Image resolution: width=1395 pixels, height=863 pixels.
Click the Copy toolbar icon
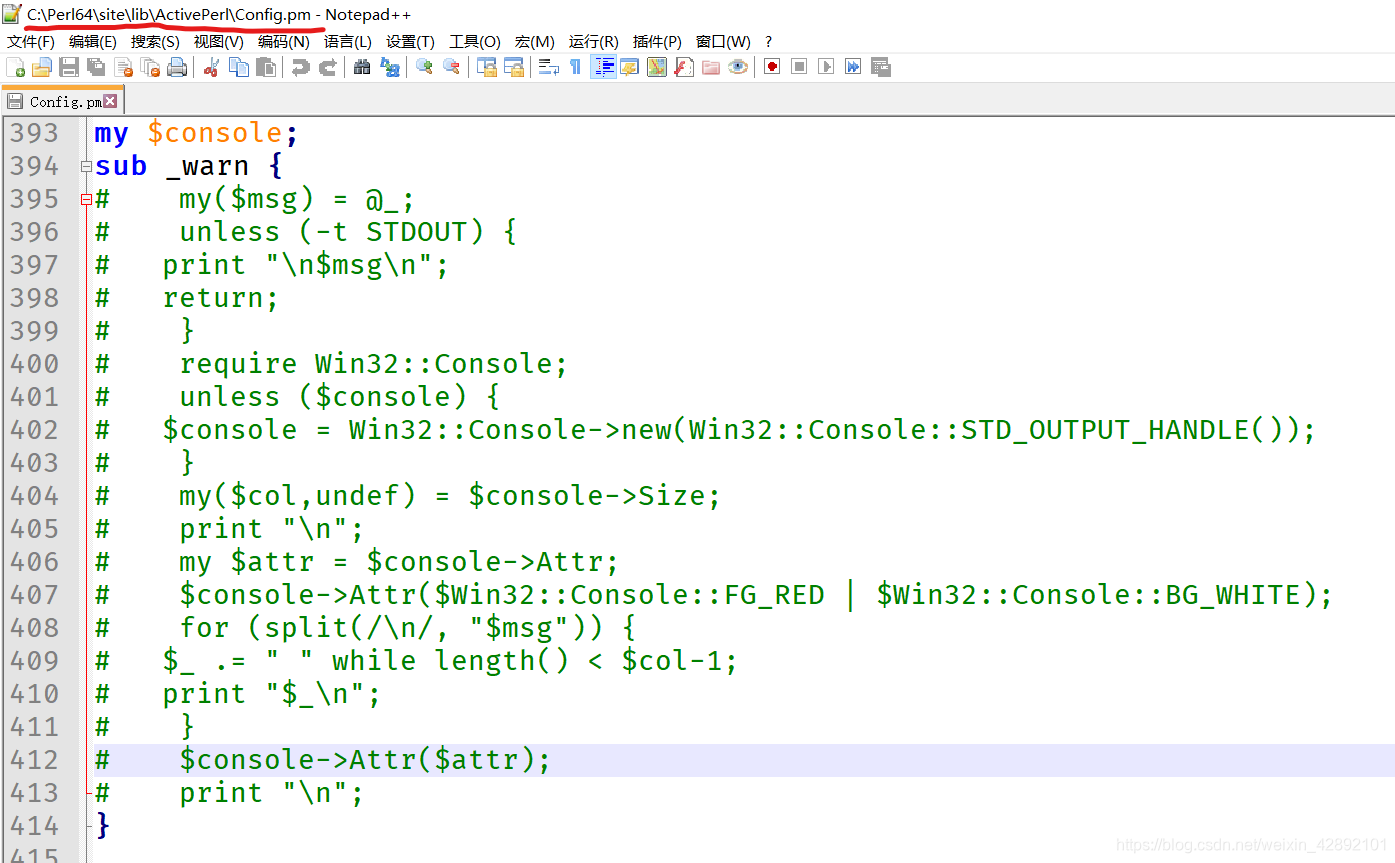(239, 67)
